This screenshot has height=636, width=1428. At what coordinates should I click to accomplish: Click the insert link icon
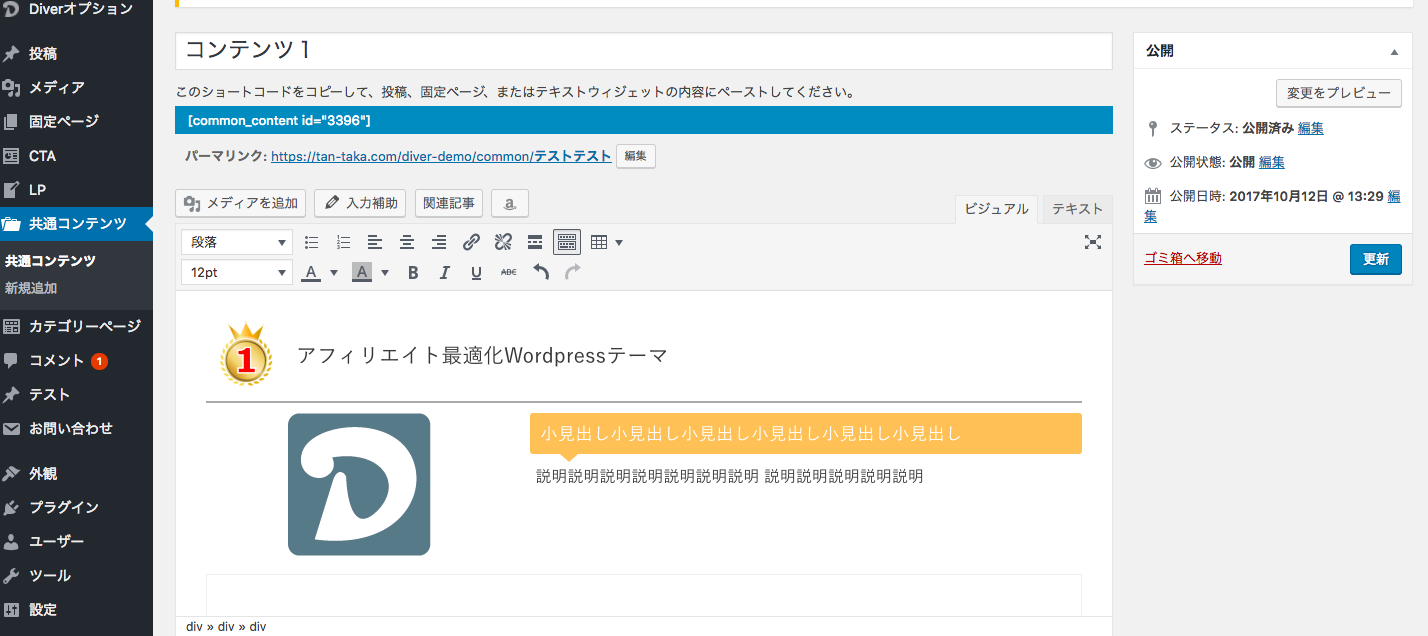[x=471, y=242]
